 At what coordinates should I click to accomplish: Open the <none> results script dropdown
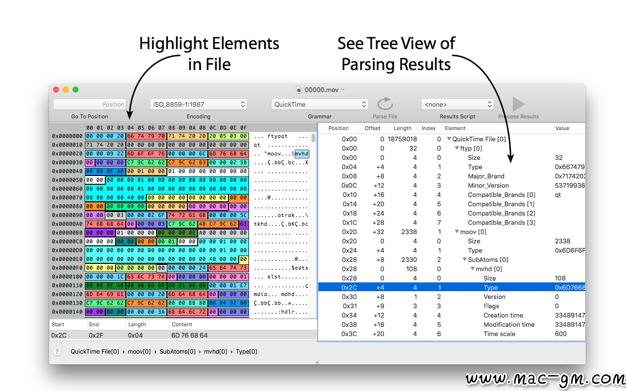[458, 104]
